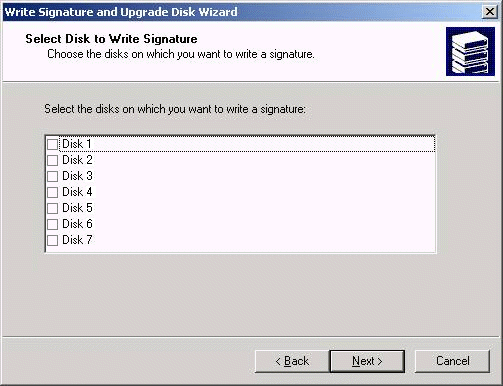Click the stacked disks wizard icon

[470, 52]
